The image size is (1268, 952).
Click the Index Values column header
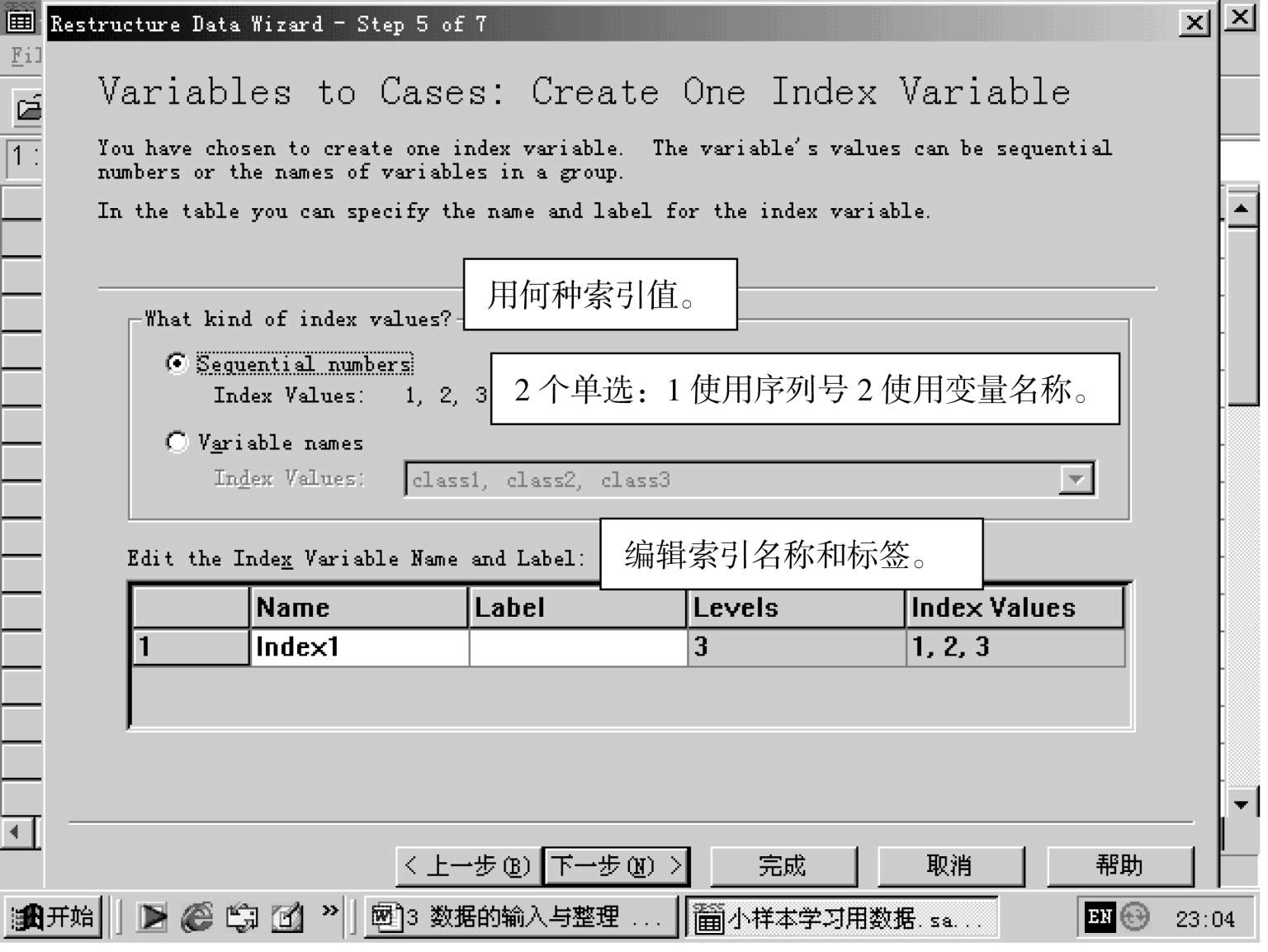[x=1015, y=608]
